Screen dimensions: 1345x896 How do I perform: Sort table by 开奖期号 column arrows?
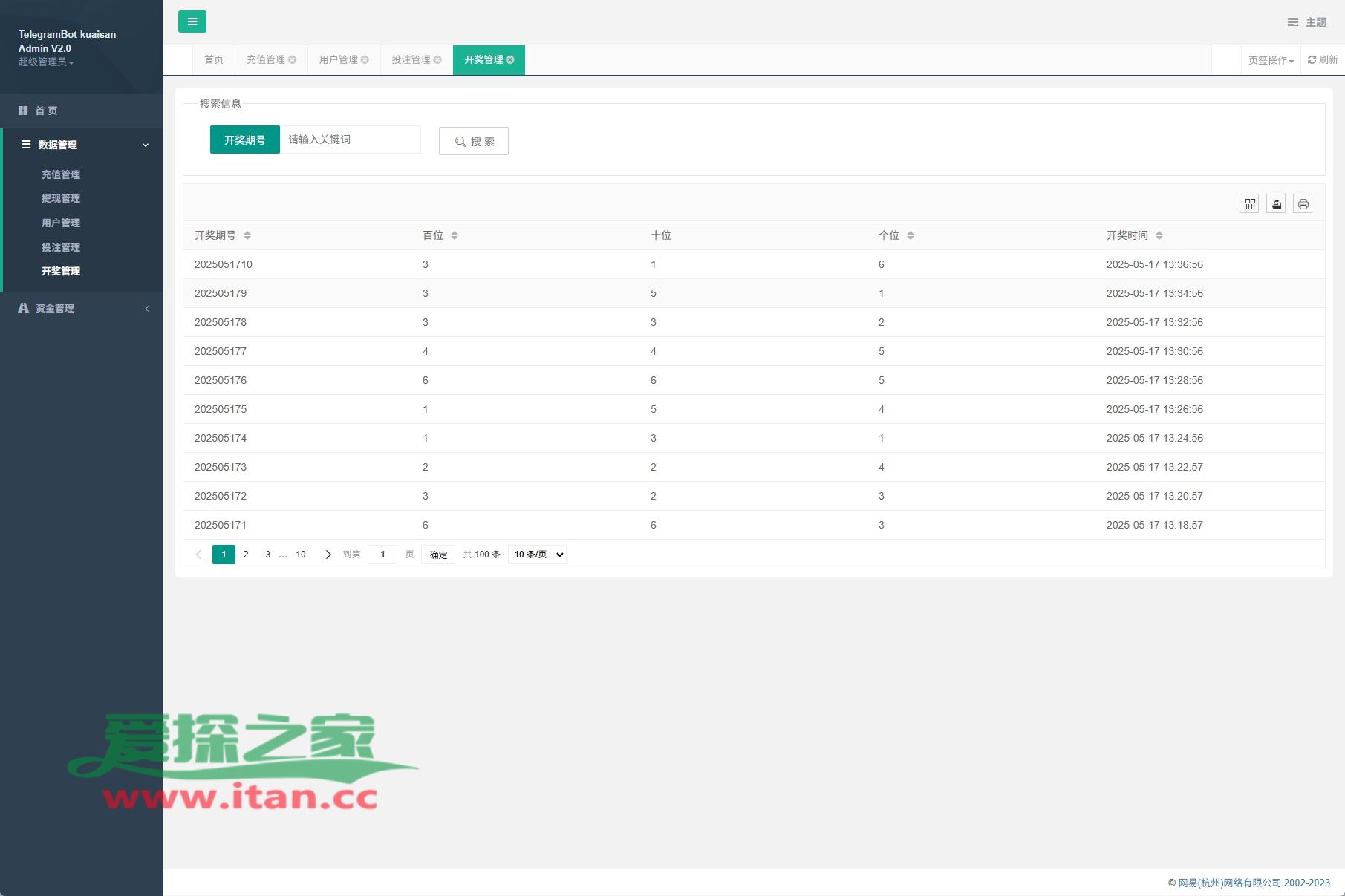click(x=247, y=235)
